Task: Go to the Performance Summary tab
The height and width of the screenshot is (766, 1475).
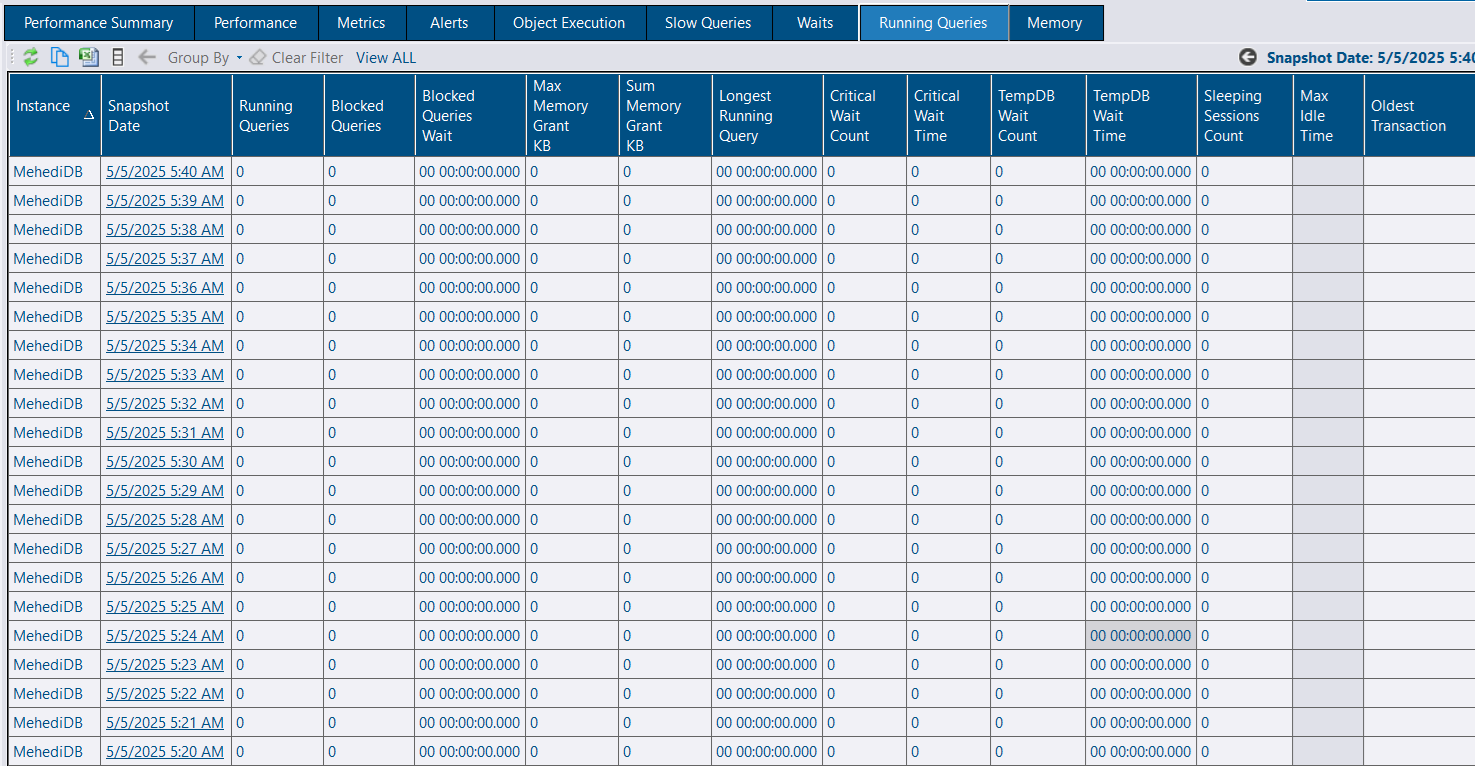Action: tap(98, 23)
